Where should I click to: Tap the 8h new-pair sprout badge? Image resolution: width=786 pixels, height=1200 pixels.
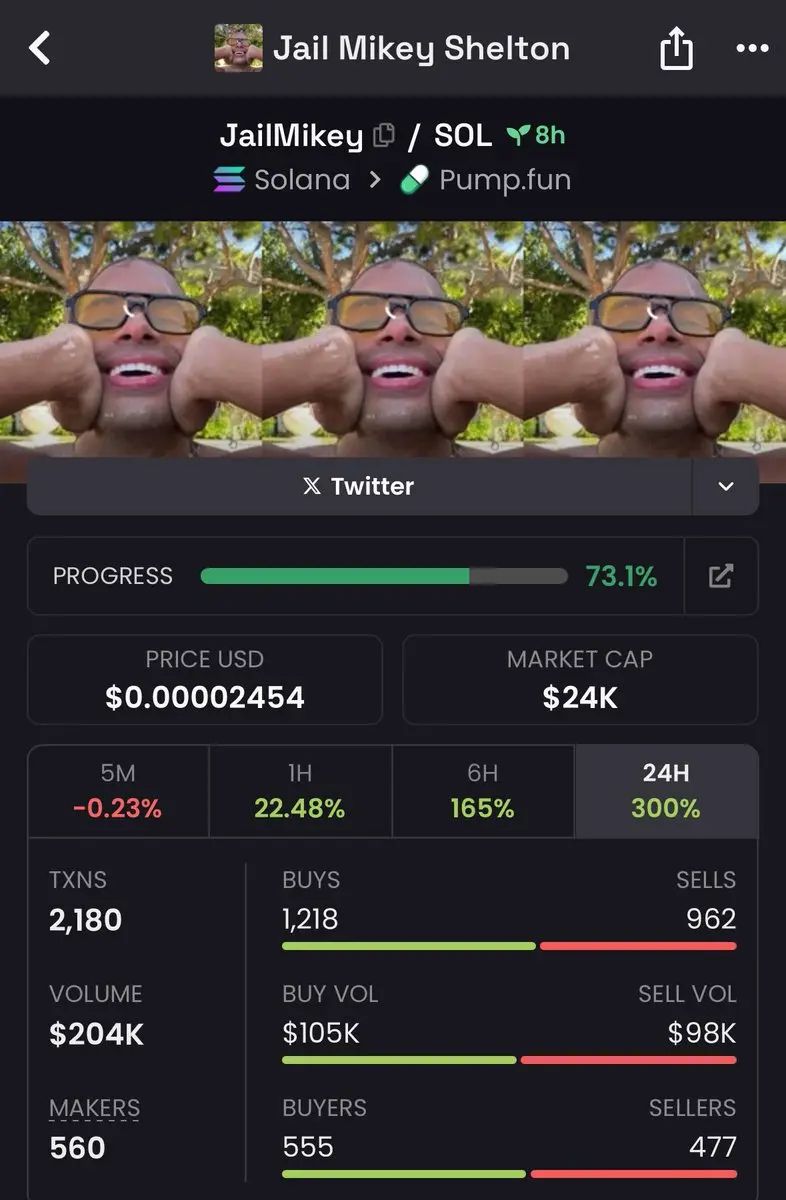tap(536, 135)
